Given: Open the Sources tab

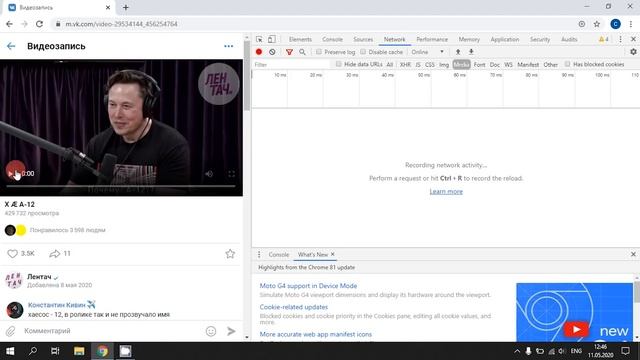Looking at the screenshot, I should [x=363, y=39].
